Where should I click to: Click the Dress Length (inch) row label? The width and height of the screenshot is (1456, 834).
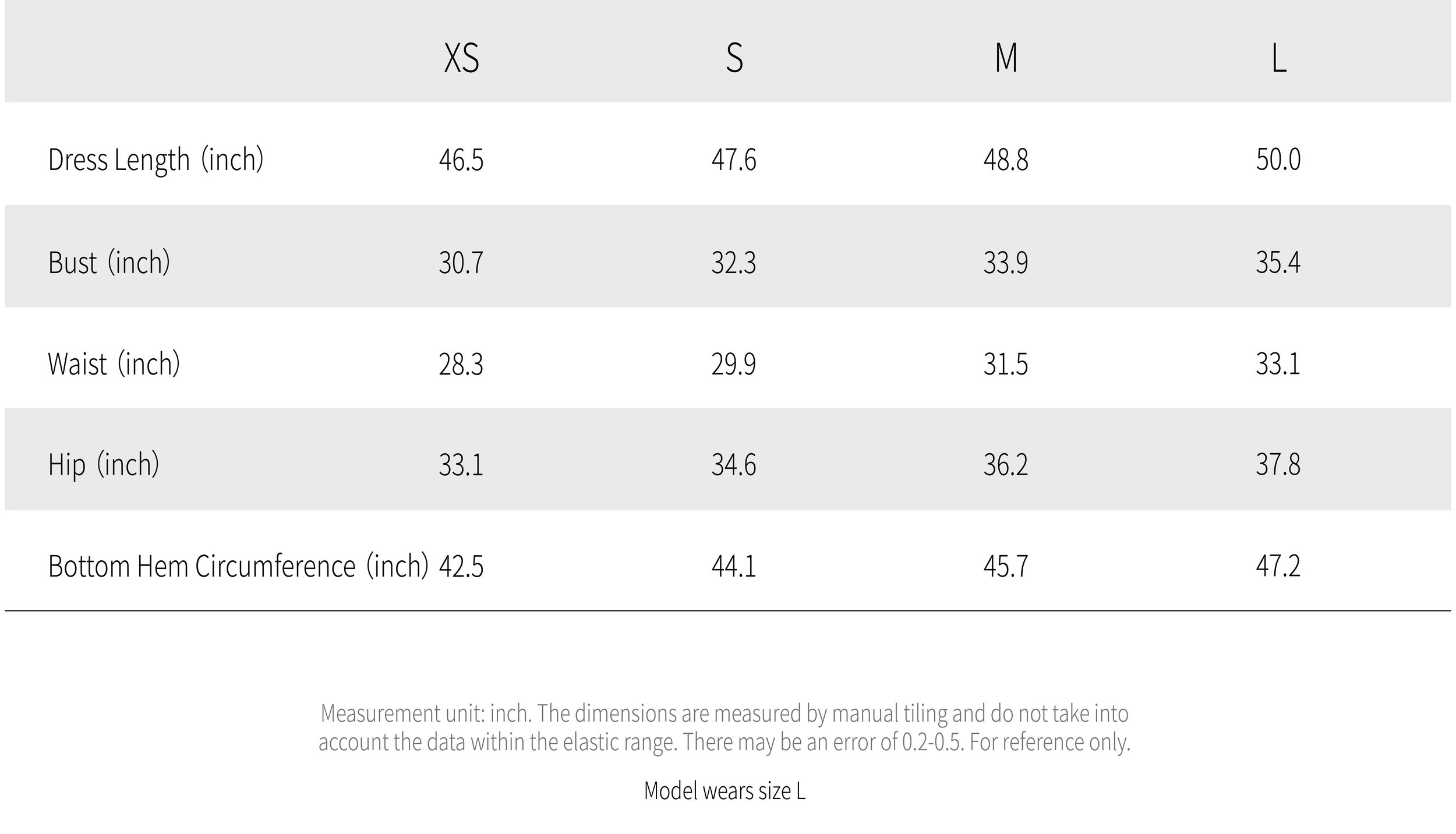click(156, 160)
